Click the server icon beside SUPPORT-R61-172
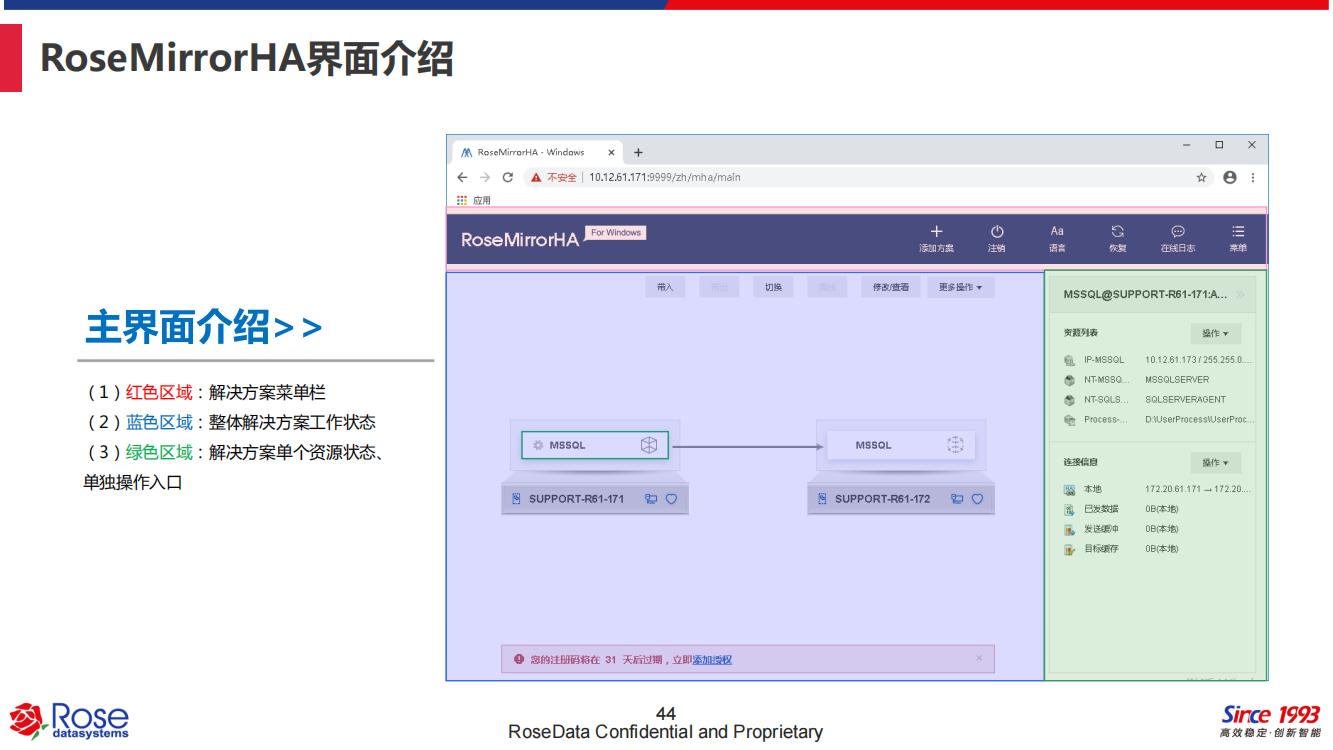Screen dimensions: 1333x750 (x=822, y=499)
